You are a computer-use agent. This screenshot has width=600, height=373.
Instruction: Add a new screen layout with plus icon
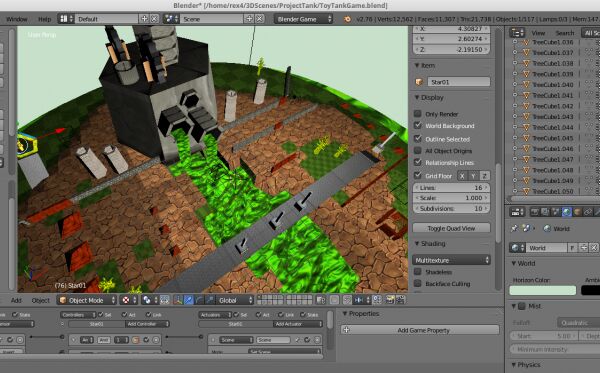(144, 18)
